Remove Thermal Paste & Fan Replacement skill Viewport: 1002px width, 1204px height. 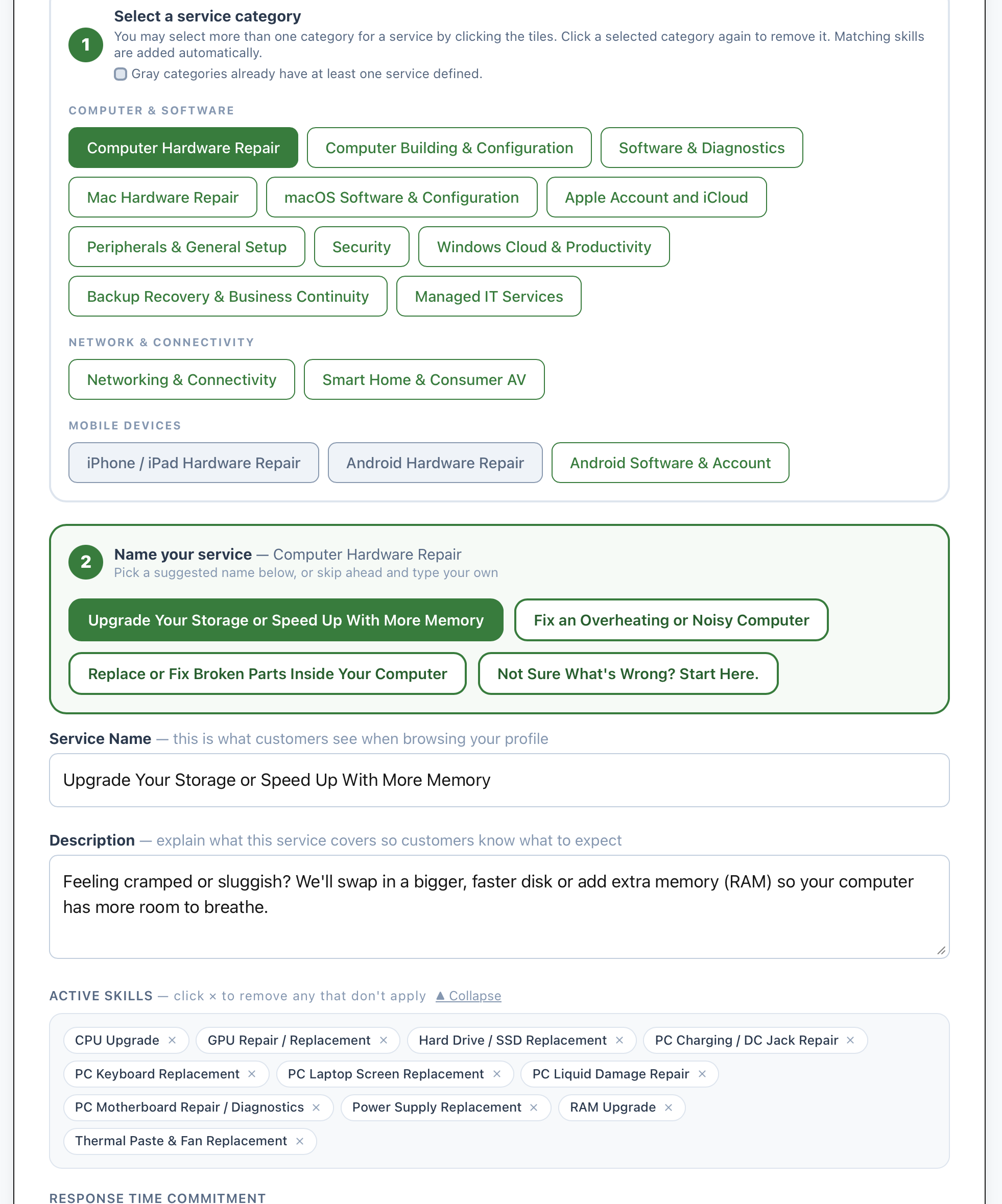pyautogui.click(x=299, y=1141)
